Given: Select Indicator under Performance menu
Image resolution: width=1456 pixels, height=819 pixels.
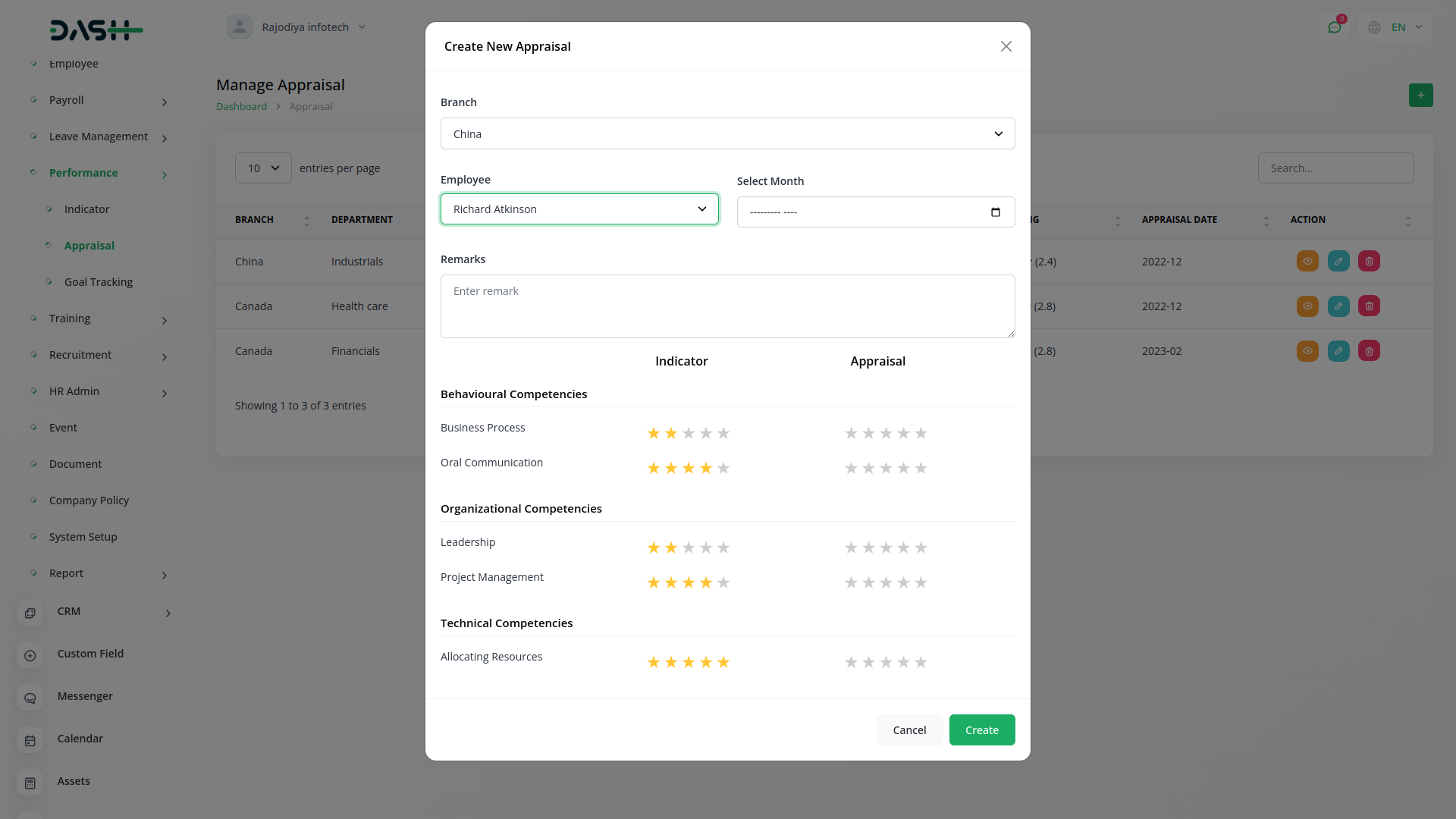Looking at the screenshot, I should pyautogui.click(x=86, y=209).
